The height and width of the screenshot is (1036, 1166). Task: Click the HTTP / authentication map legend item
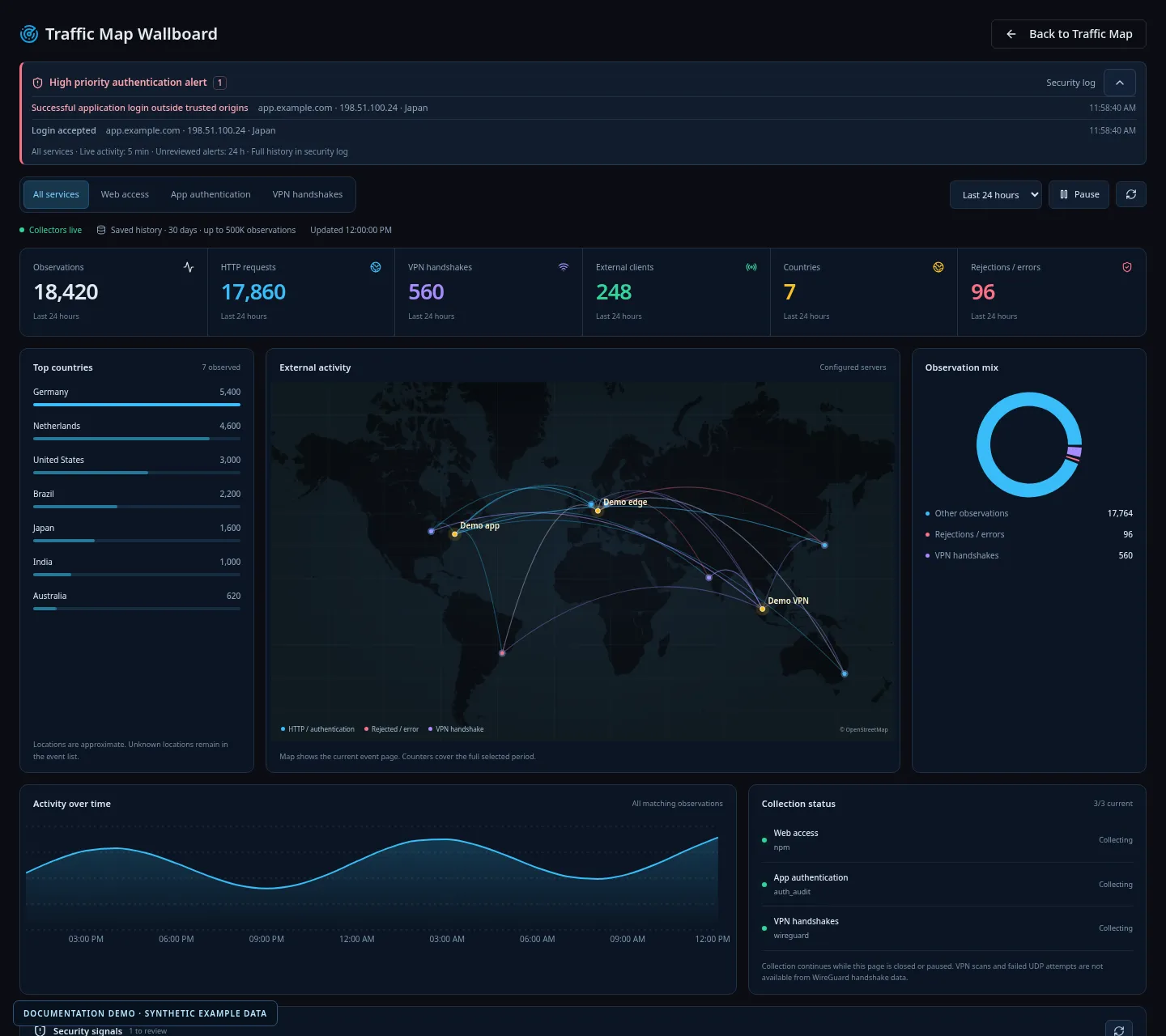pyautogui.click(x=317, y=729)
